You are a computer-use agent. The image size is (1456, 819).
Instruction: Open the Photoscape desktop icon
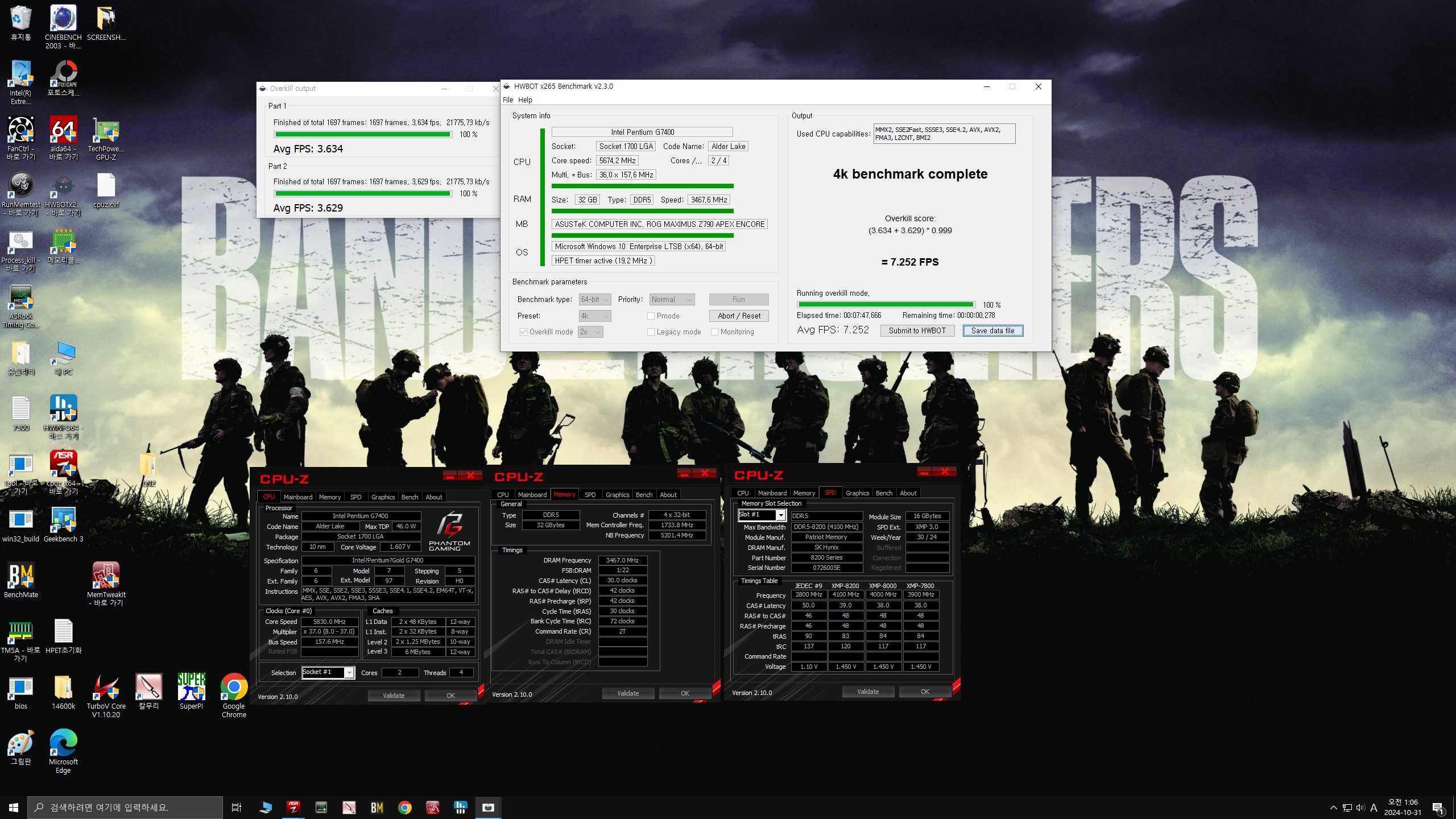(63, 78)
